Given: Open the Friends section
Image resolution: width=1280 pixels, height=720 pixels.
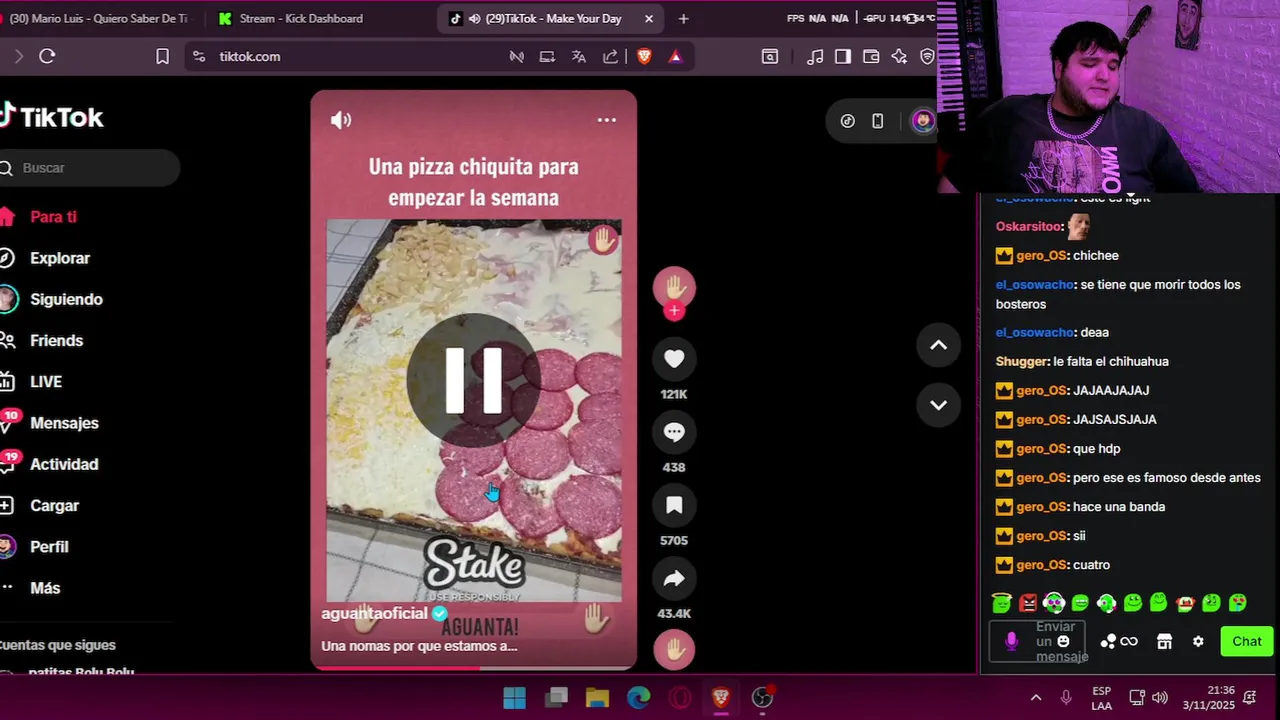Looking at the screenshot, I should pyautogui.click(x=56, y=340).
